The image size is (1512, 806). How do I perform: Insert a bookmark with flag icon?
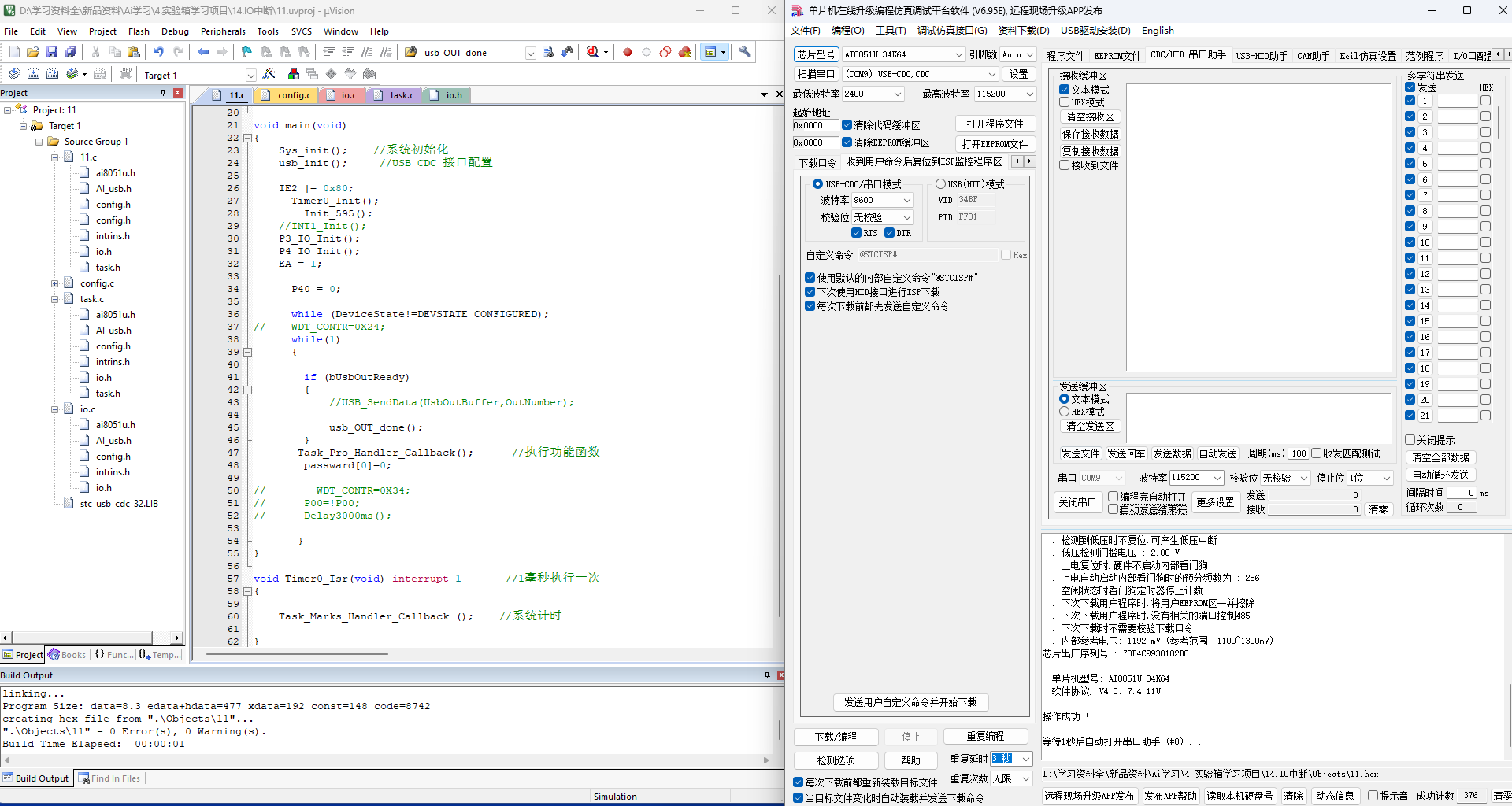click(x=247, y=52)
